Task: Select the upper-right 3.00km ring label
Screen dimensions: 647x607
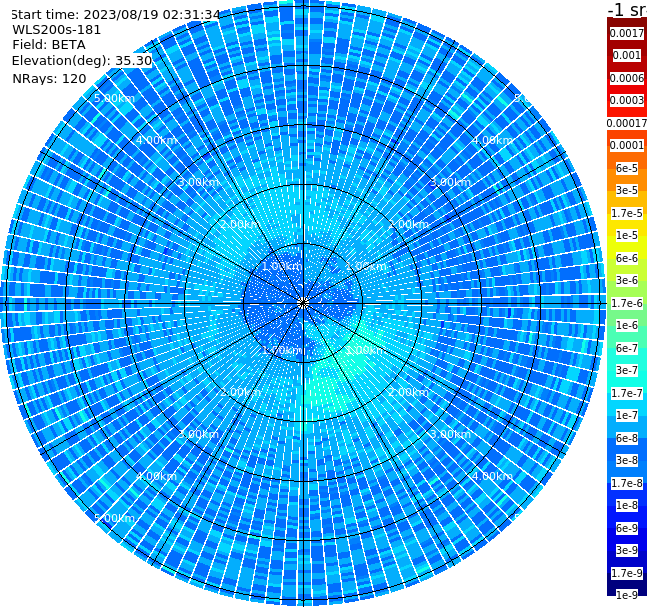Action: [x=451, y=182]
